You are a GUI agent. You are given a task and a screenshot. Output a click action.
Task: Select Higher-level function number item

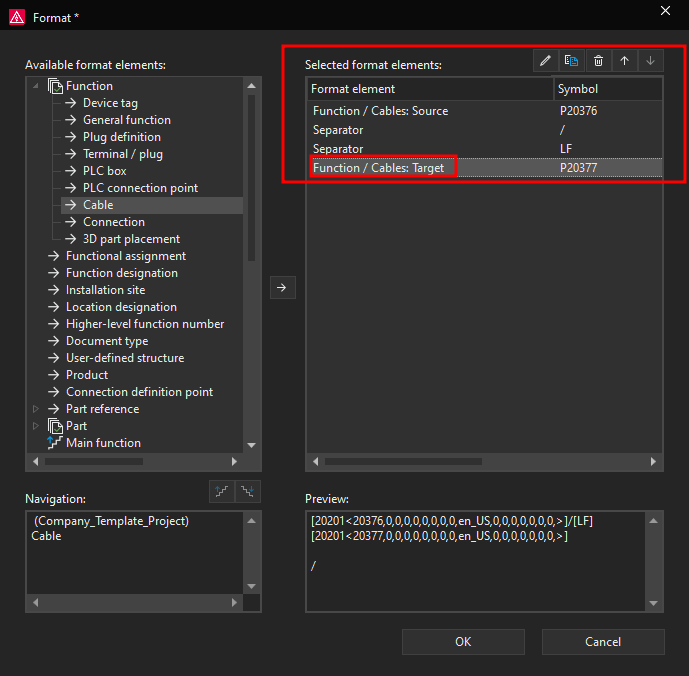[x=145, y=324]
